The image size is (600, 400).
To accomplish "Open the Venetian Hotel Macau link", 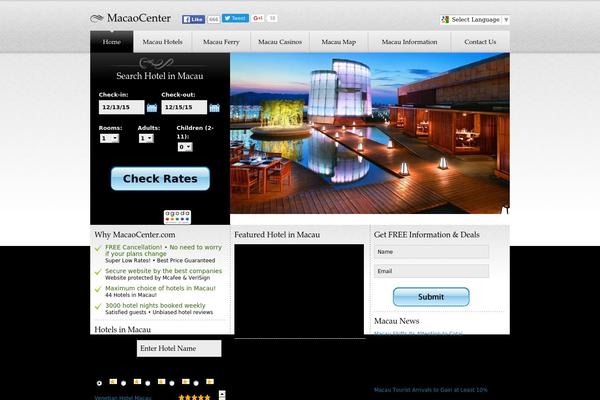I will pos(123,397).
